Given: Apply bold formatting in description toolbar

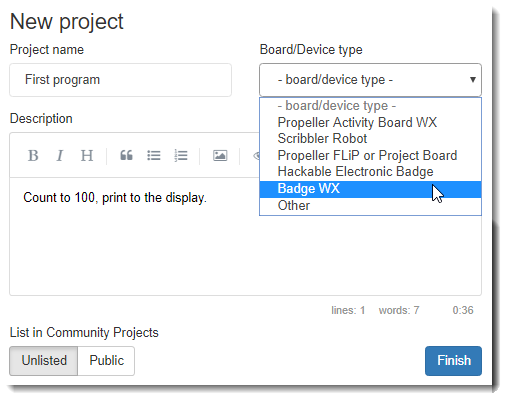Looking at the screenshot, I should point(33,156).
